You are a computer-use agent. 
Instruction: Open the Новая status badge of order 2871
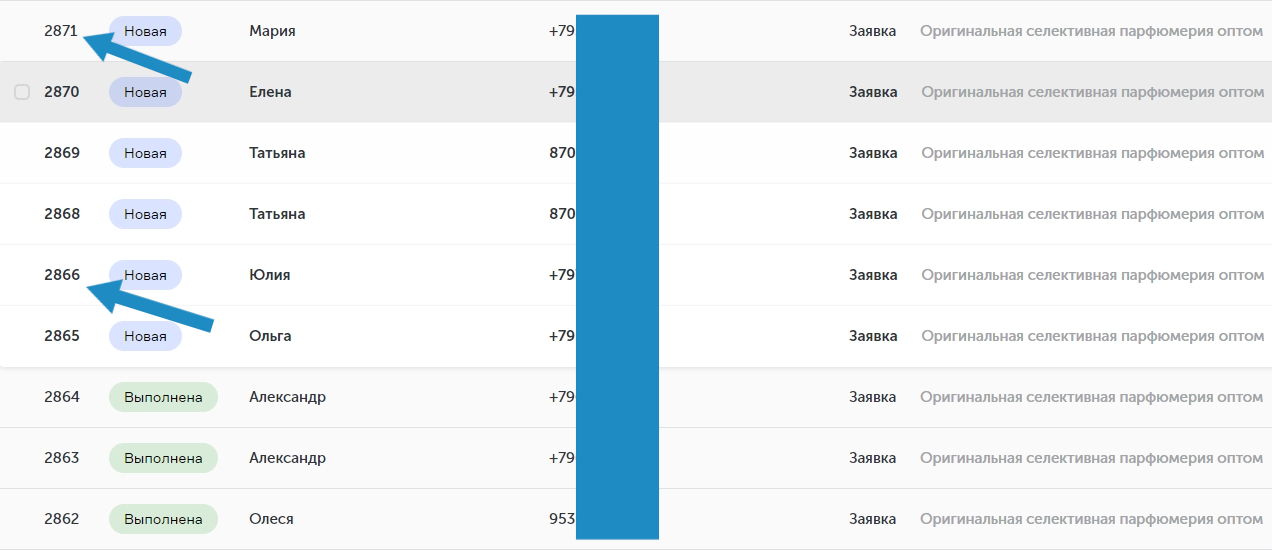coord(145,31)
